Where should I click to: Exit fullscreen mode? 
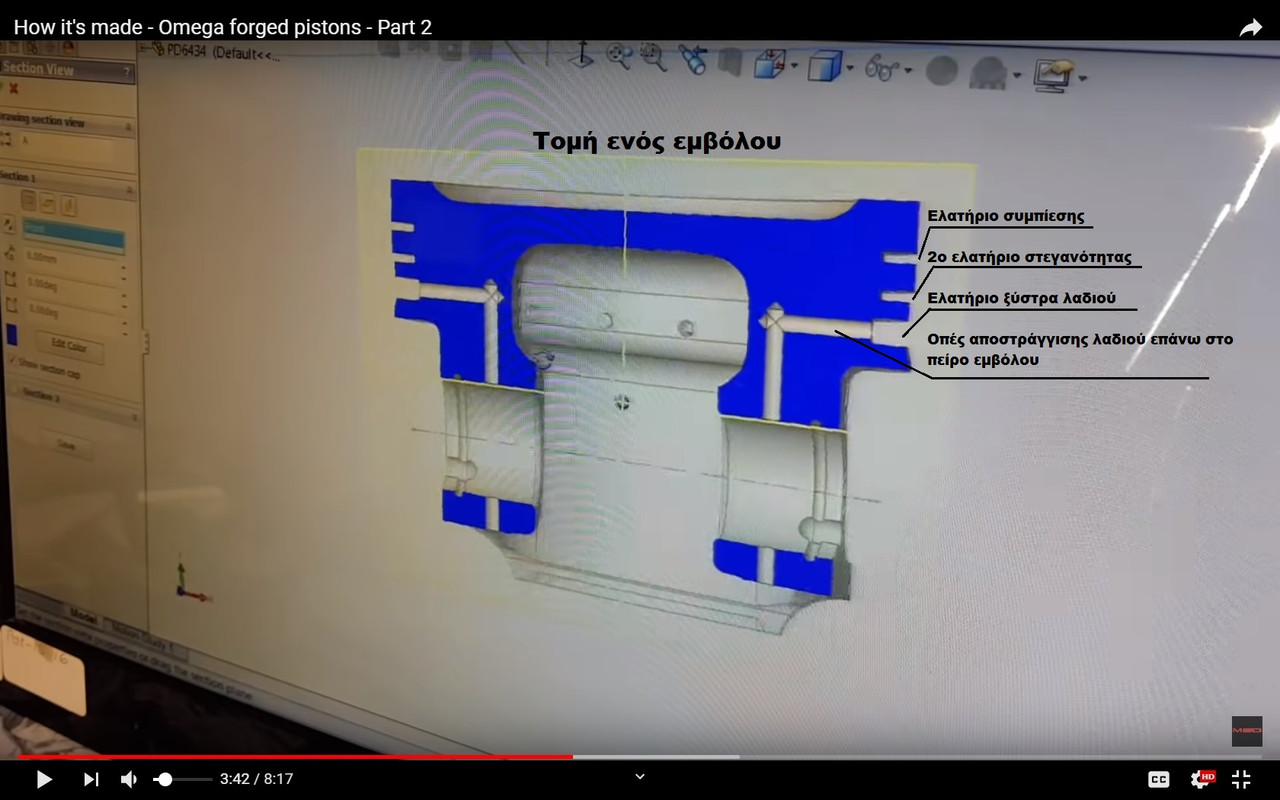tap(1241, 779)
